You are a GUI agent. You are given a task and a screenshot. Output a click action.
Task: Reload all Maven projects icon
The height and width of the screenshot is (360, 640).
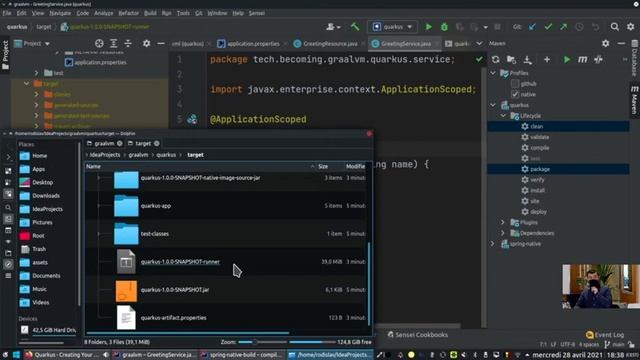pyautogui.click(x=496, y=60)
